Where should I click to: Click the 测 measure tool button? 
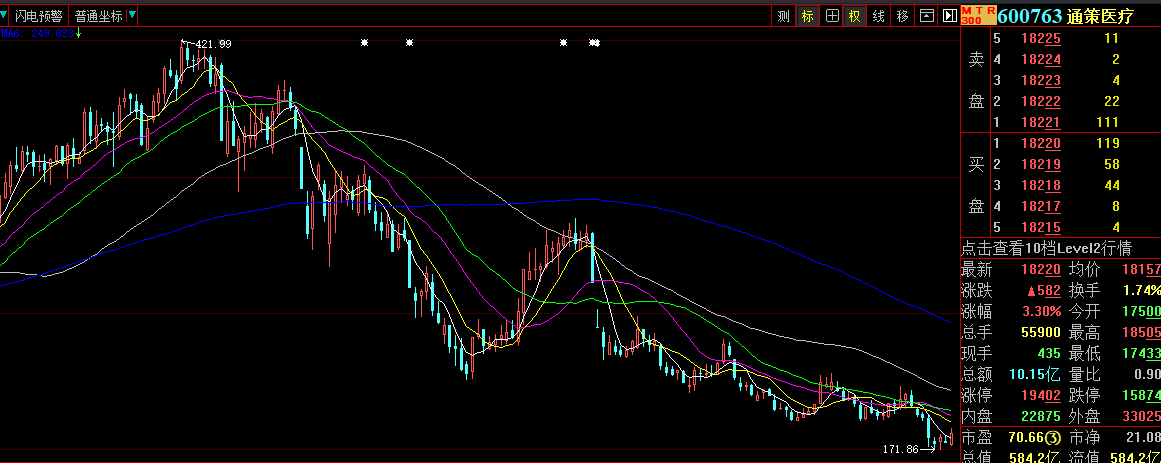tap(783, 16)
